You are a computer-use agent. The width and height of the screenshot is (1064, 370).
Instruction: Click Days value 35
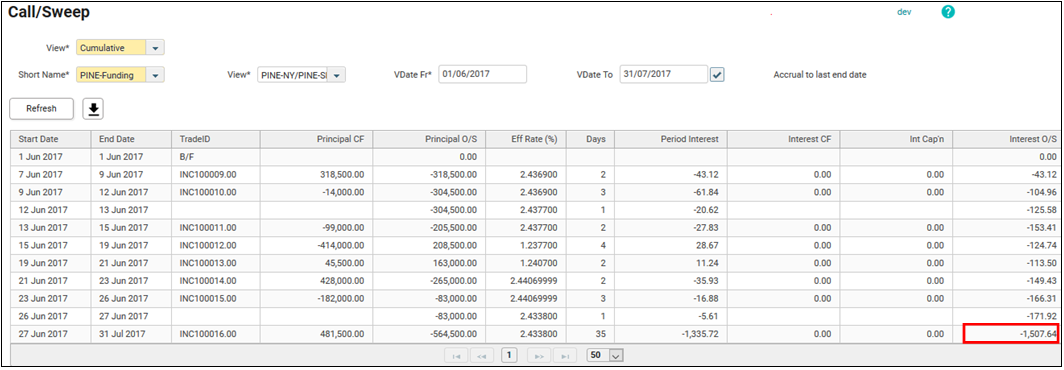point(601,334)
